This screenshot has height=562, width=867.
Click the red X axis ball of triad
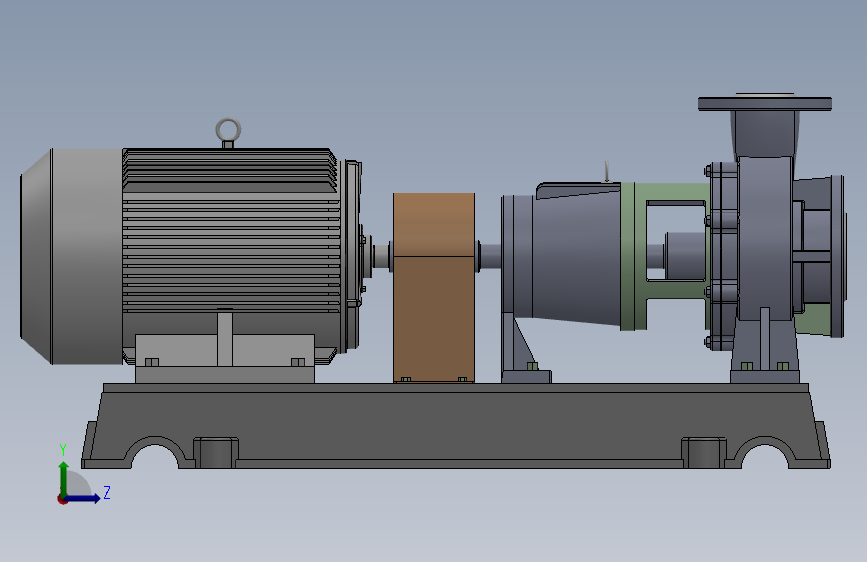(x=62, y=499)
